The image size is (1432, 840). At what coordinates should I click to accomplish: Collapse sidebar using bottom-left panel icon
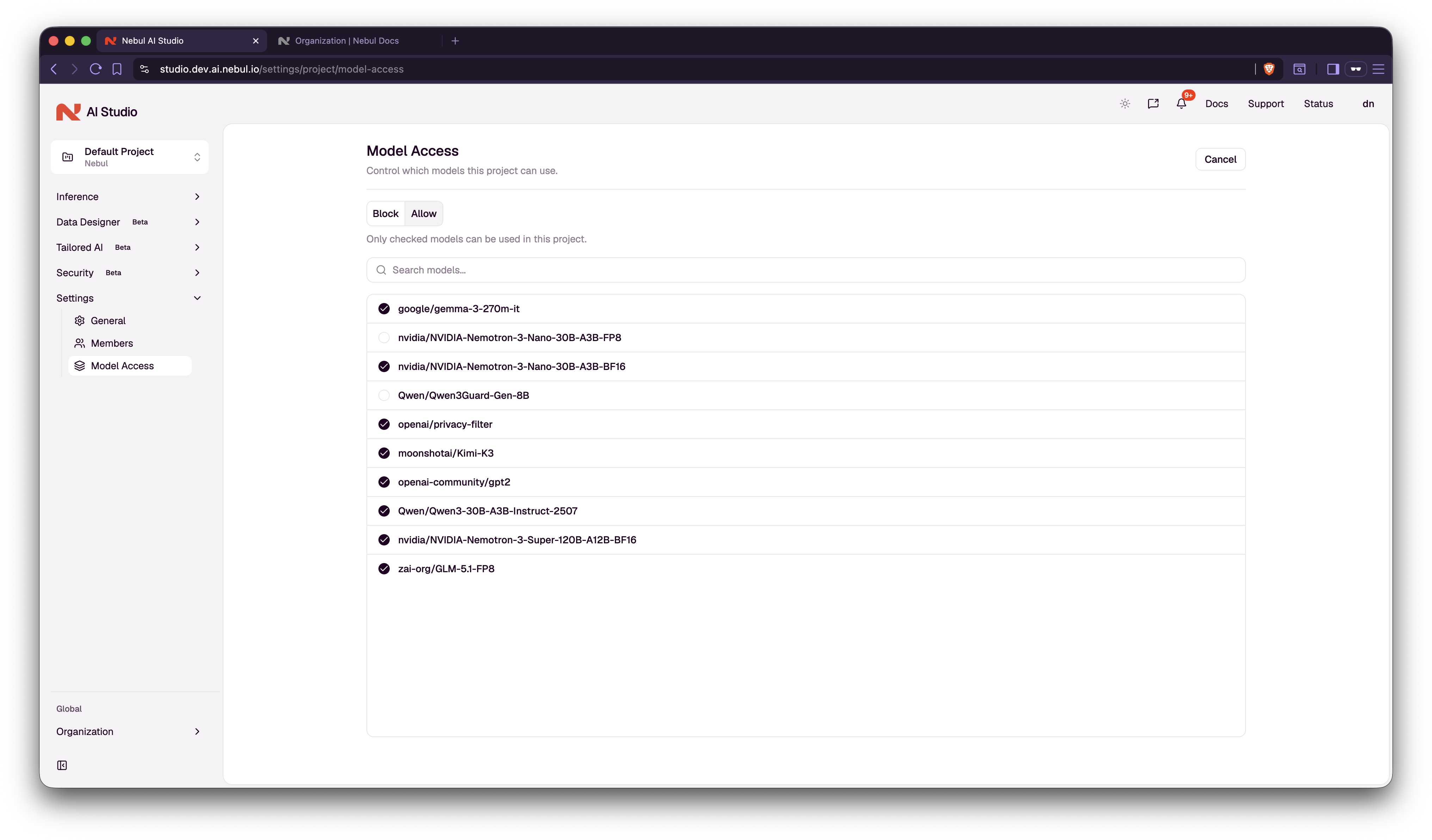click(62, 765)
